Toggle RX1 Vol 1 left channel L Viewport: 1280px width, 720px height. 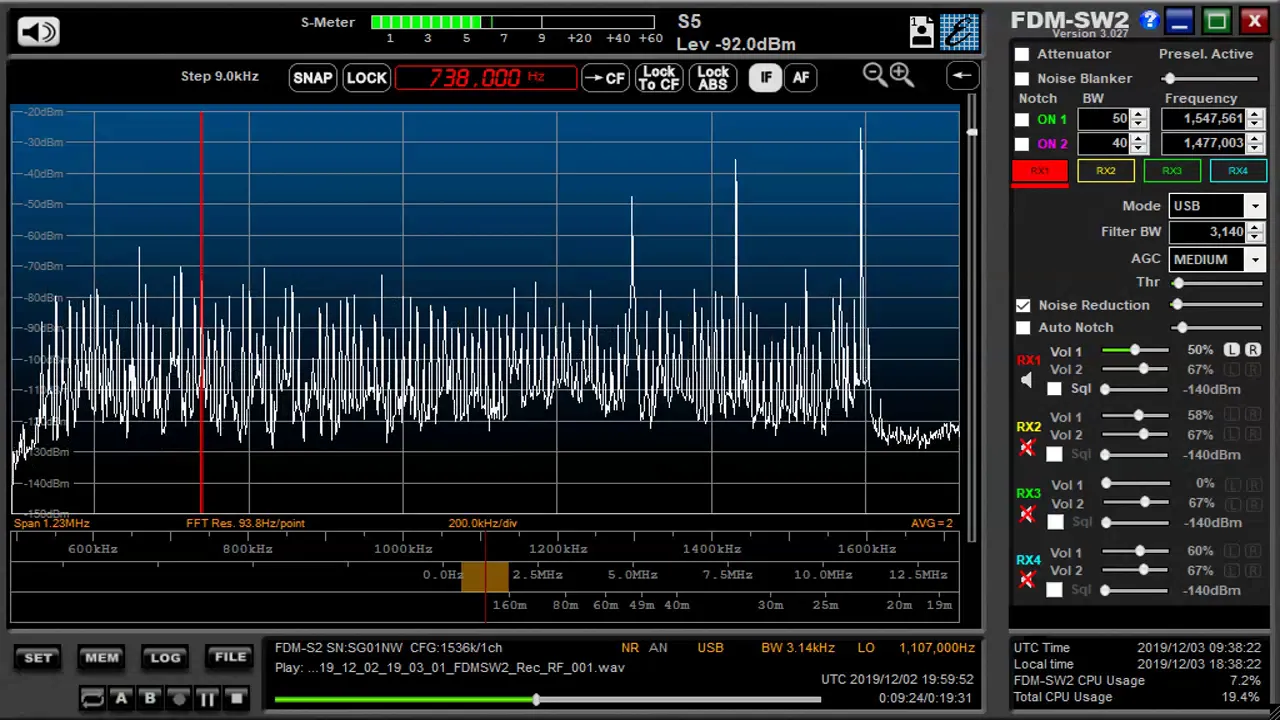(x=1232, y=350)
